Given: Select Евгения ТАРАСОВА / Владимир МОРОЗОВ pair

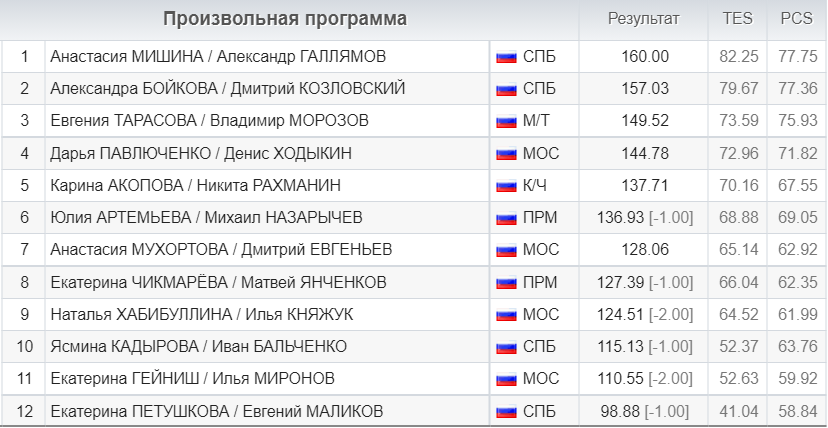Looking at the screenshot, I should click(x=209, y=121).
